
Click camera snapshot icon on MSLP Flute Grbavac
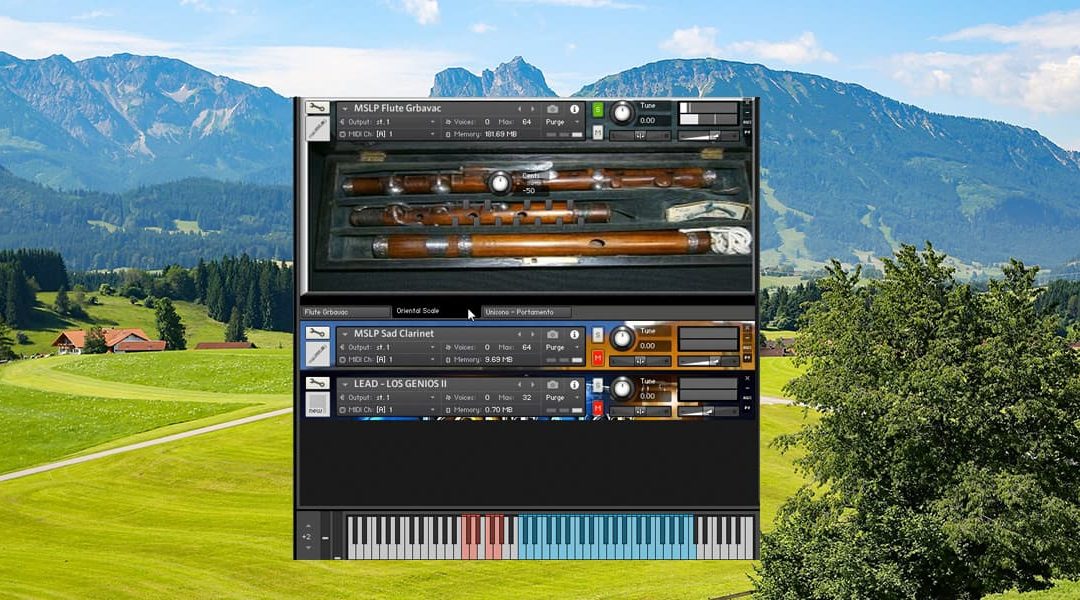[553, 109]
